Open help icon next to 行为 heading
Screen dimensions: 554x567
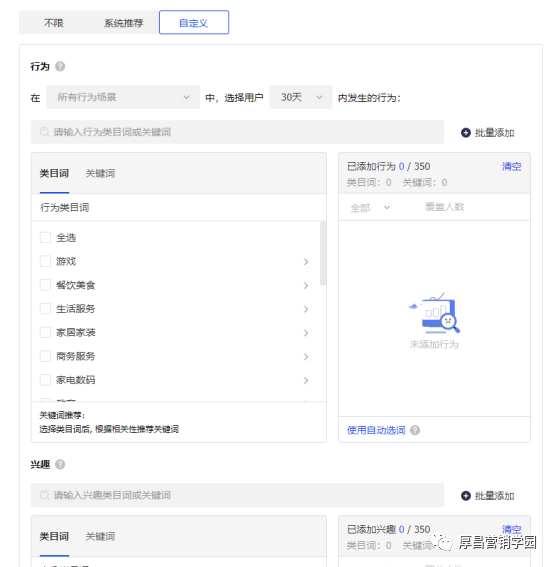(x=60, y=67)
